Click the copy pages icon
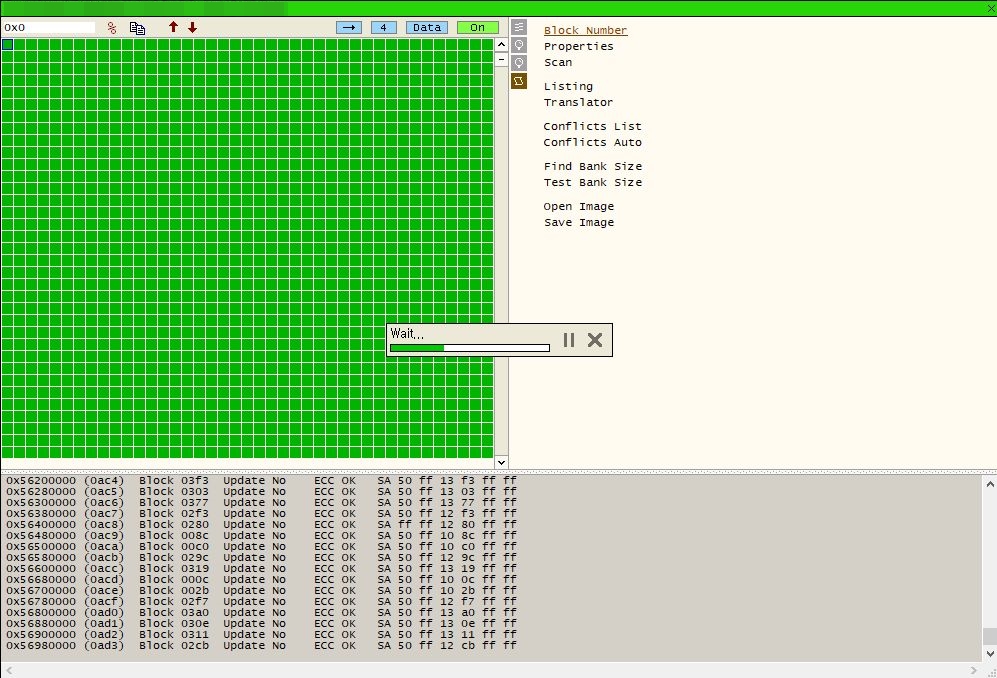Screen dimensions: 997x678 pyautogui.click(x=138, y=28)
